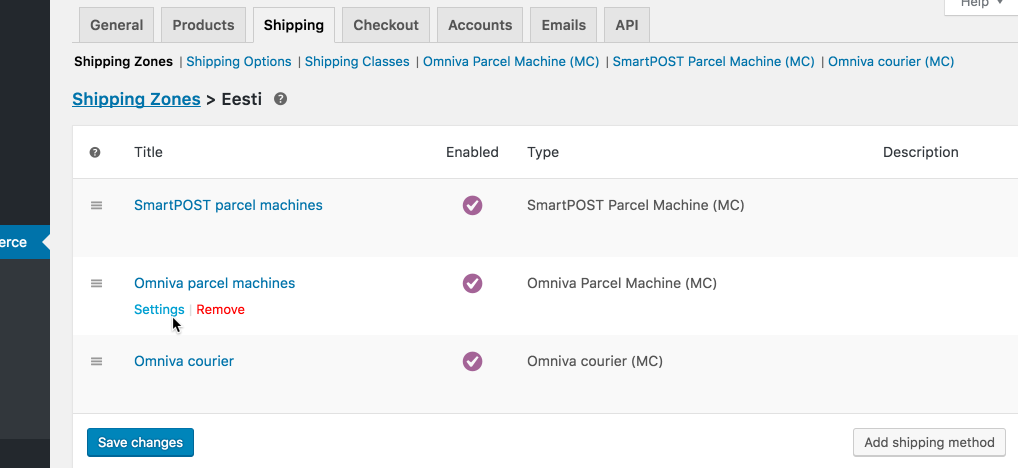The image size is (1018, 468).
Task: Click the help icon next to Eesti heading
Action: [280, 99]
